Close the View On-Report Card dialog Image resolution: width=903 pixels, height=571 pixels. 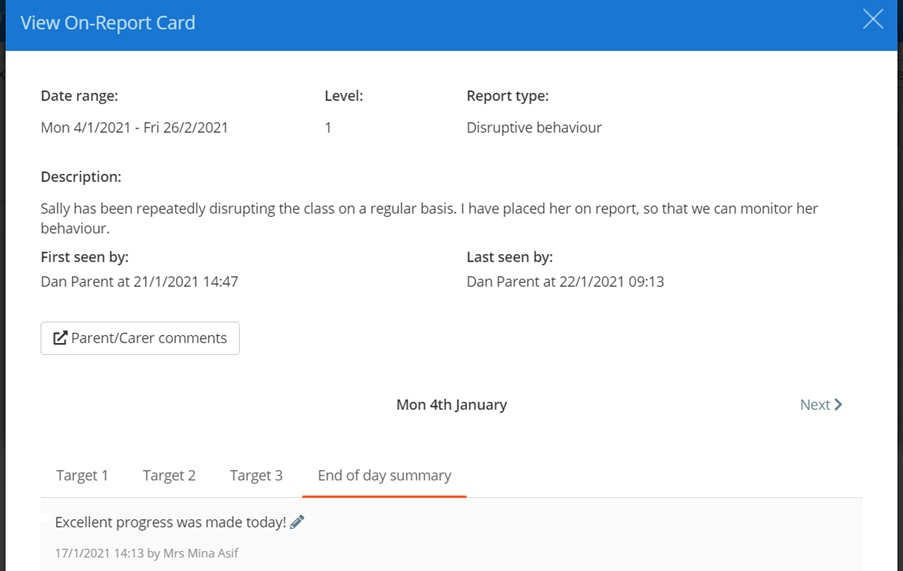click(x=872, y=19)
